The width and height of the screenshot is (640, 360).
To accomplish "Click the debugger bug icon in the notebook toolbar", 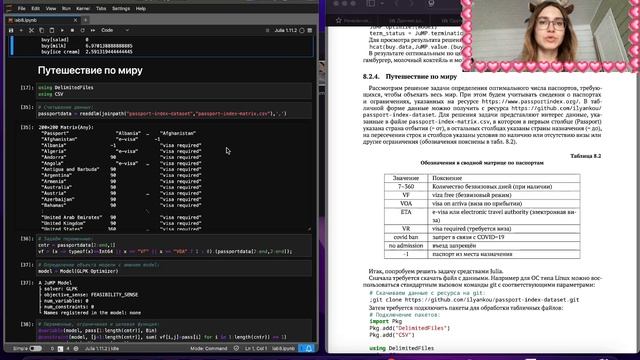I will (268, 30).
